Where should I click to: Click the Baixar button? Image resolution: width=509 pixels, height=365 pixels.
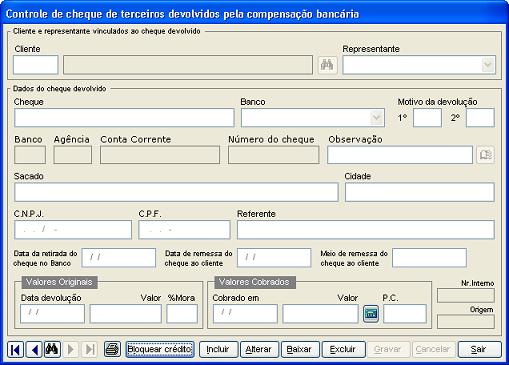300,349
